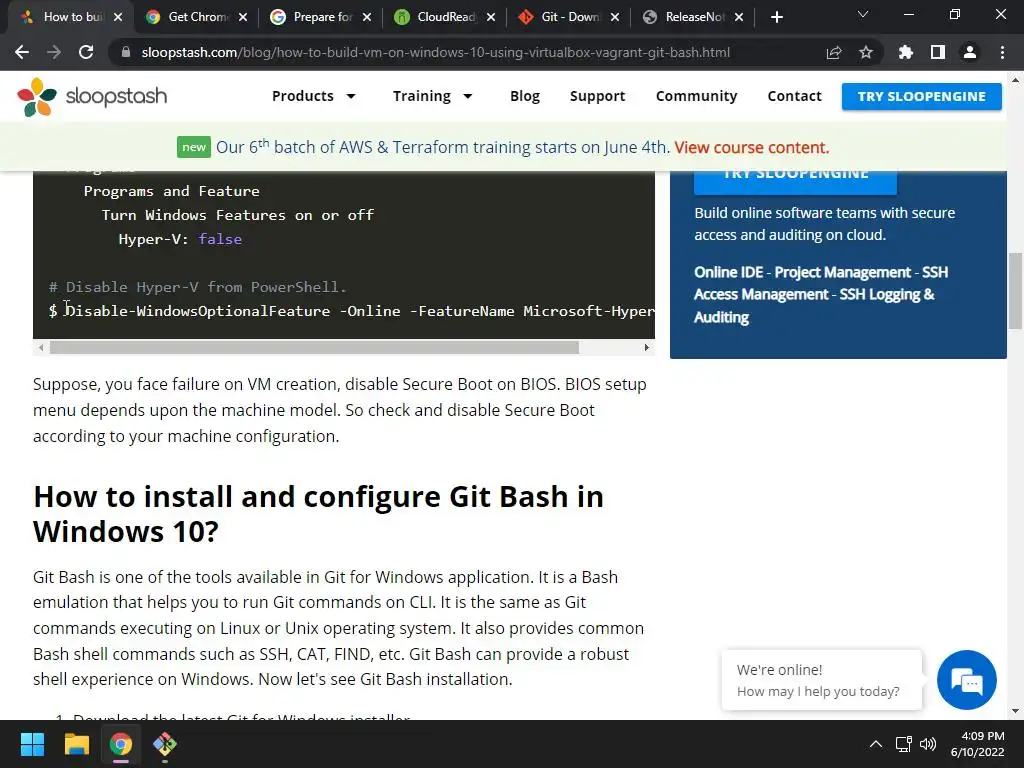1024x768 pixels.
Task: Open volume control tray icon
Action: pyautogui.click(x=927, y=744)
